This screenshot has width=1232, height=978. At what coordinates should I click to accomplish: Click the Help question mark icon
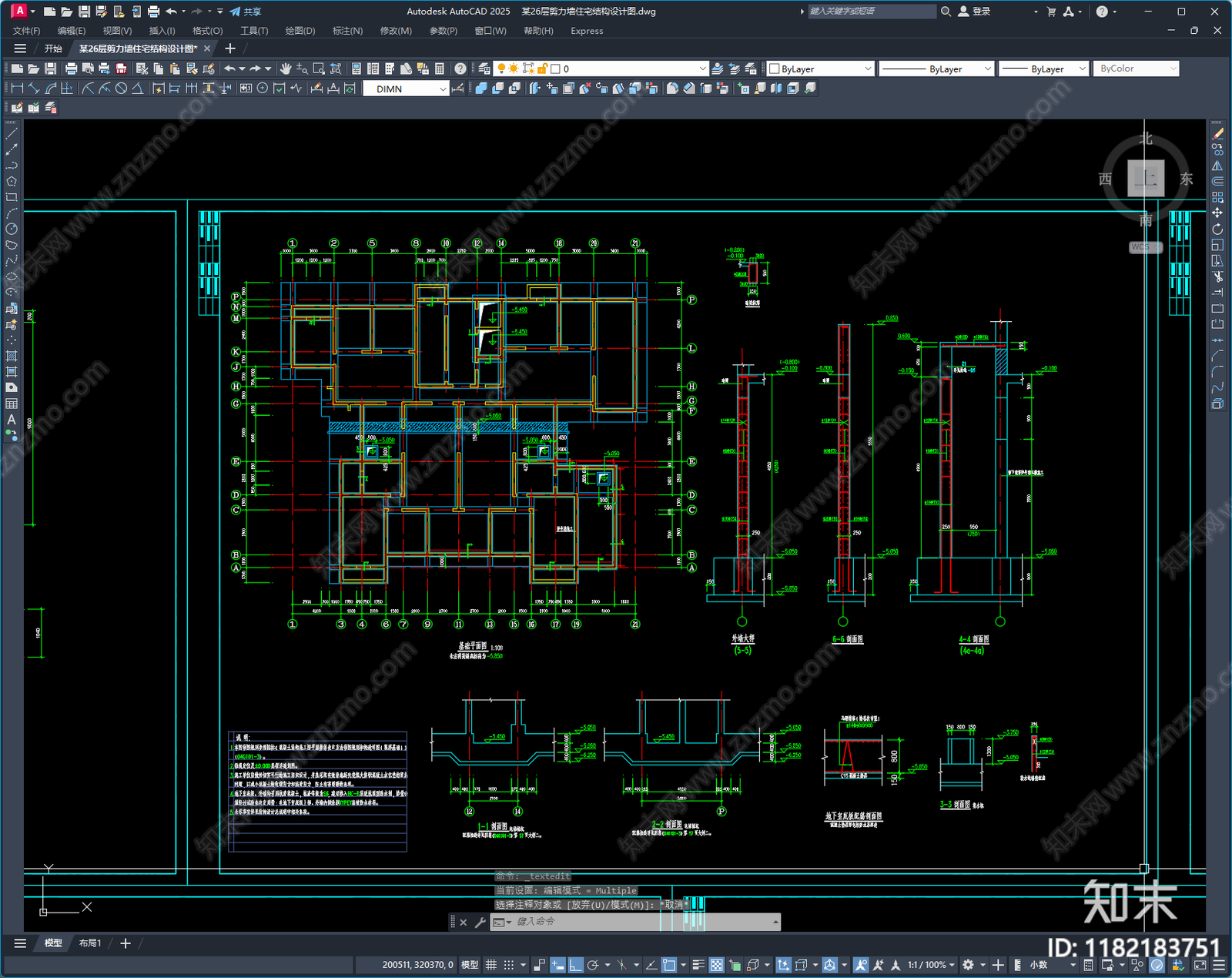[x=460, y=69]
